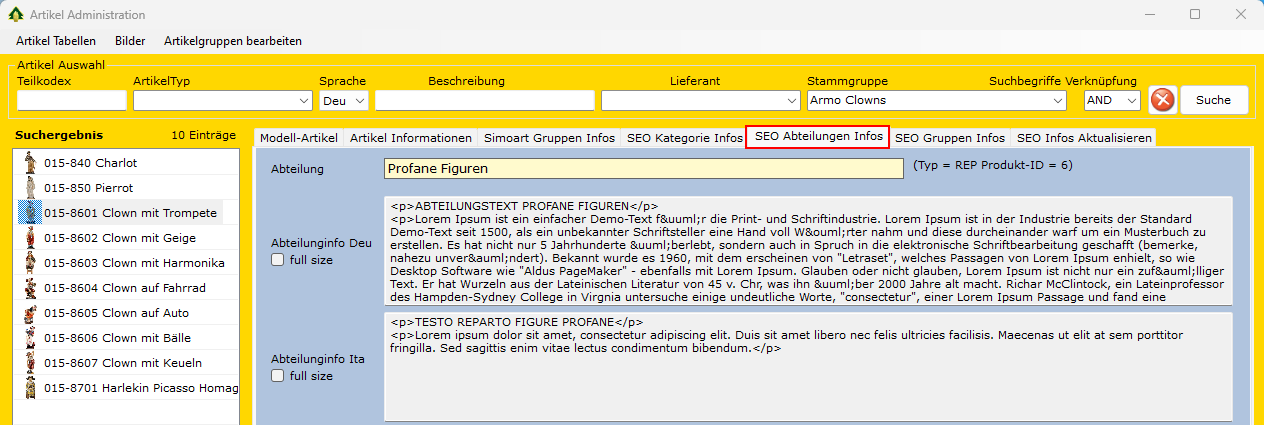Viewport: 1264px width, 425px height.
Task: Click the Clown auf Auto figurine icon
Action: point(30,313)
